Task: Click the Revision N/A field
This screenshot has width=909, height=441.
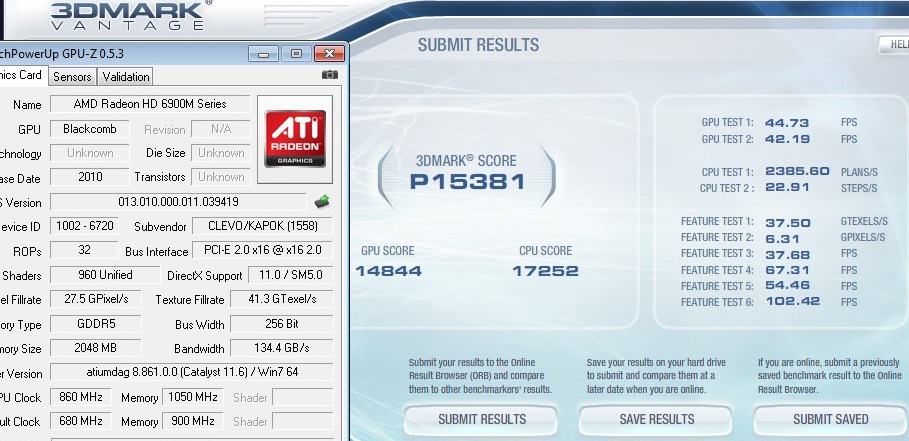Action: pos(221,129)
